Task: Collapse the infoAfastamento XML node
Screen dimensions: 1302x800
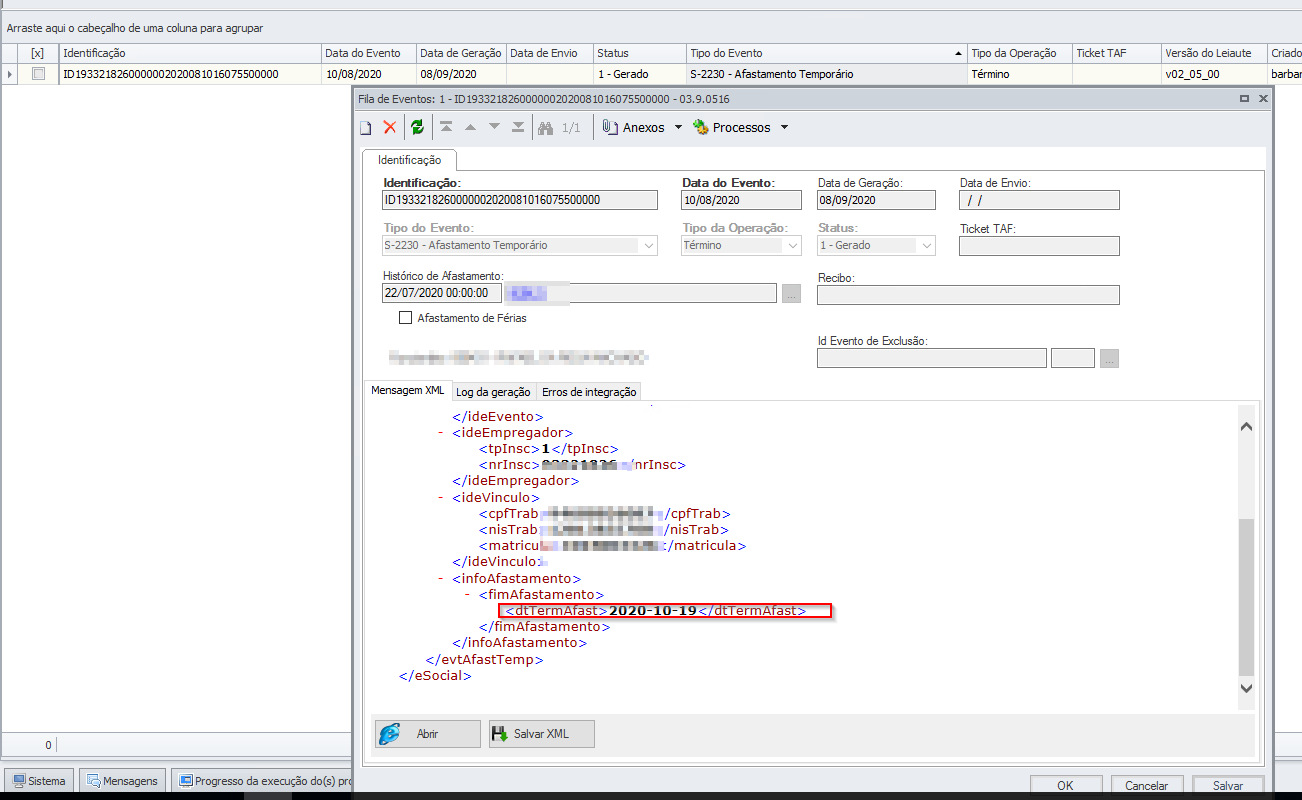Action: coord(441,579)
